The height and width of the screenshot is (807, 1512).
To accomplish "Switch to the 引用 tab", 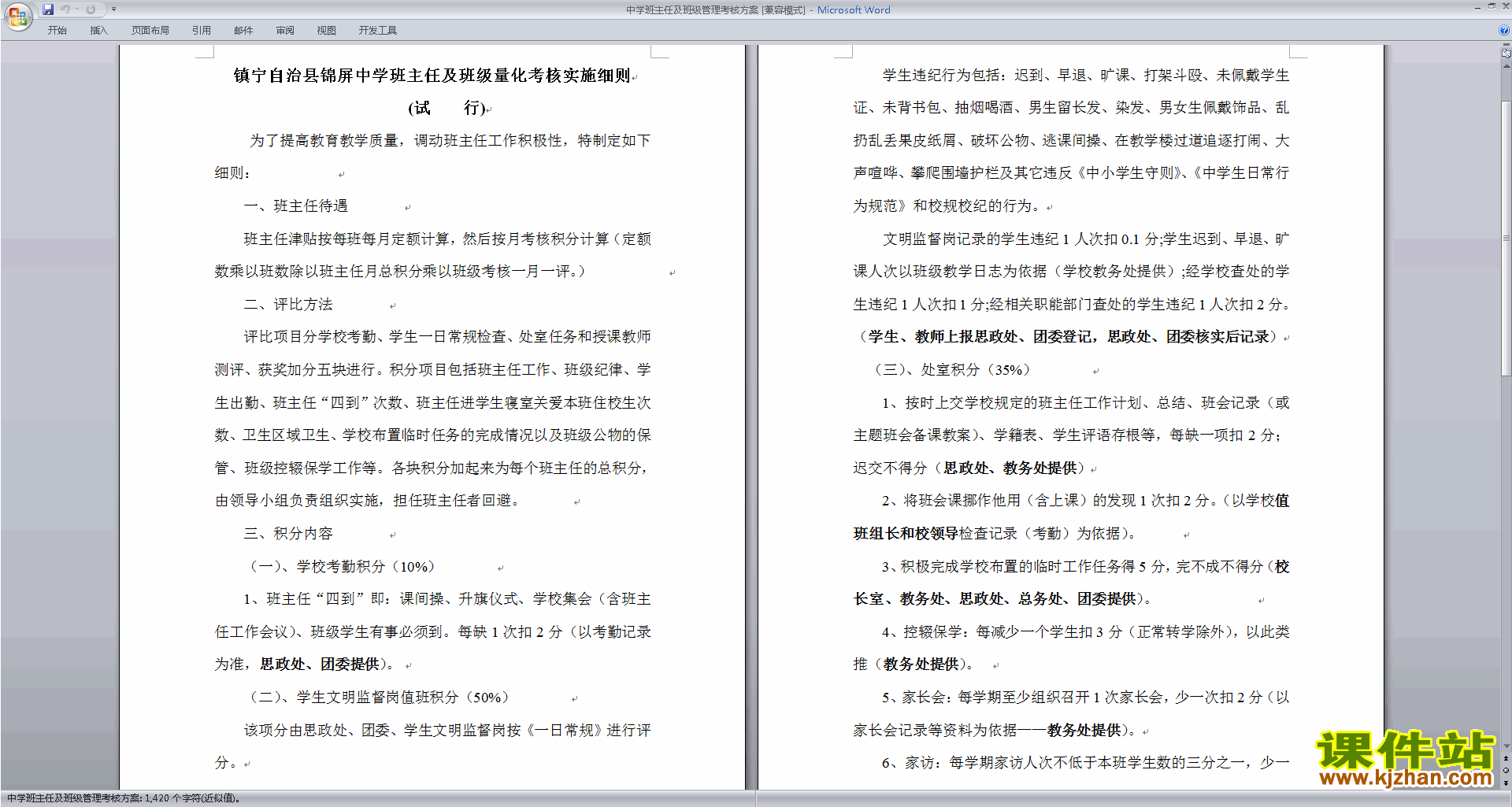I will tap(201, 30).
